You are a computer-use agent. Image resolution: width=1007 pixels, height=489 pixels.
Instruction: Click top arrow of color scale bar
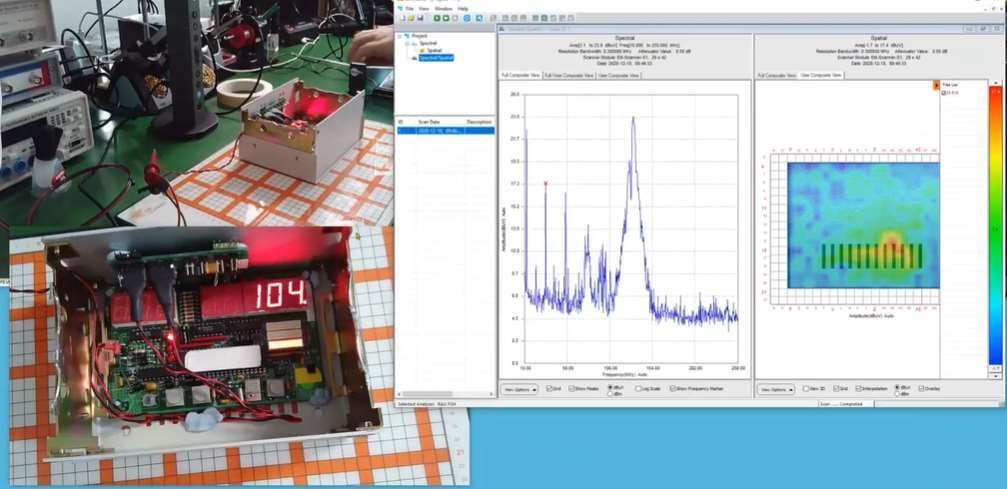coord(994,84)
